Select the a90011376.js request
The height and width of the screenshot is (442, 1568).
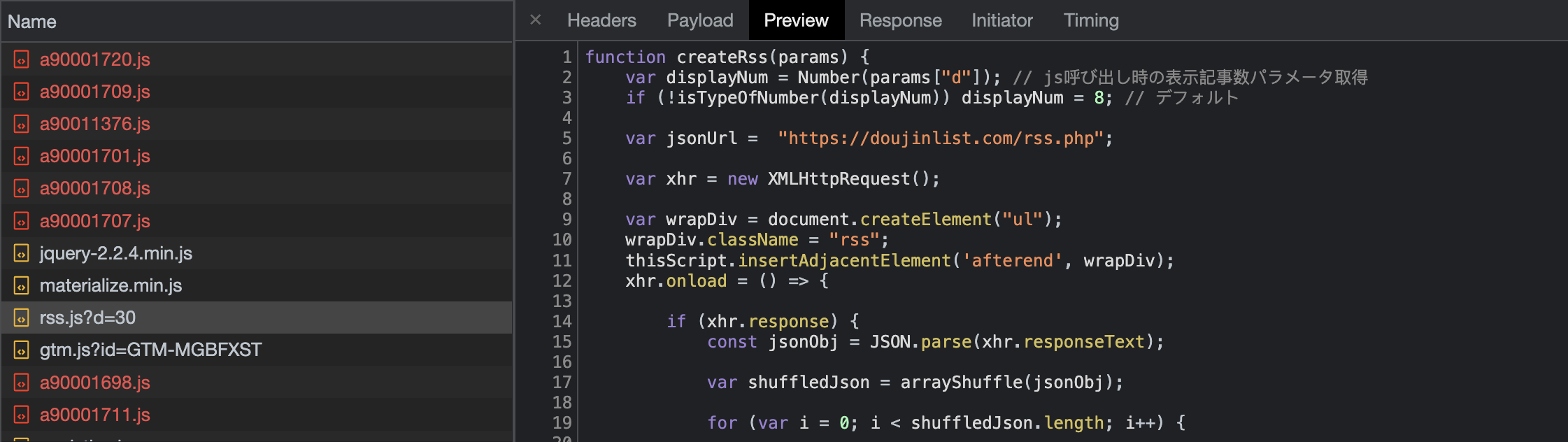click(256, 124)
